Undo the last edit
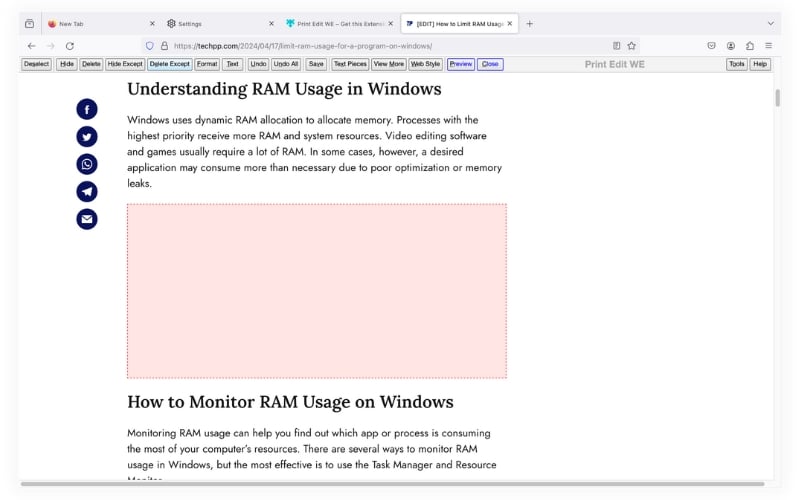This screenshot has width=800, height=500. [258, 64]
